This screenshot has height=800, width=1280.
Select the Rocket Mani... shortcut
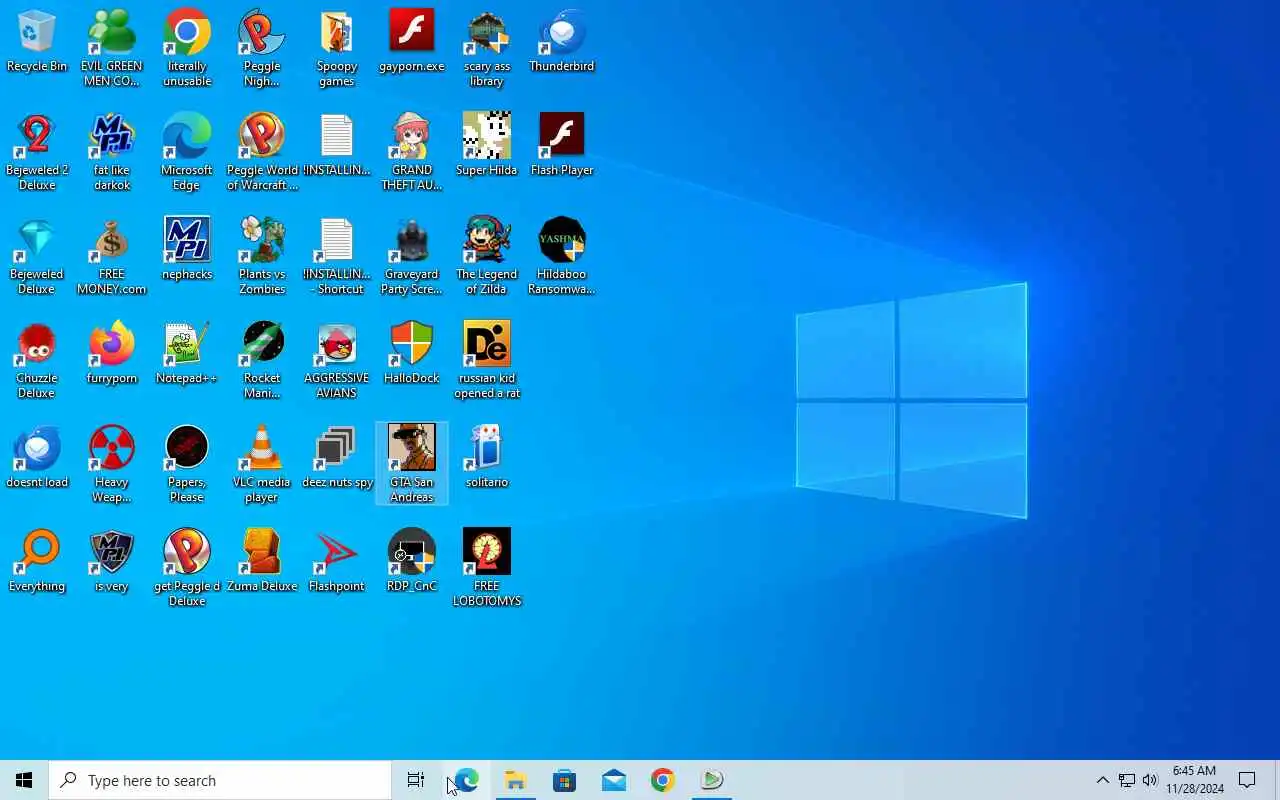[262, 360]
